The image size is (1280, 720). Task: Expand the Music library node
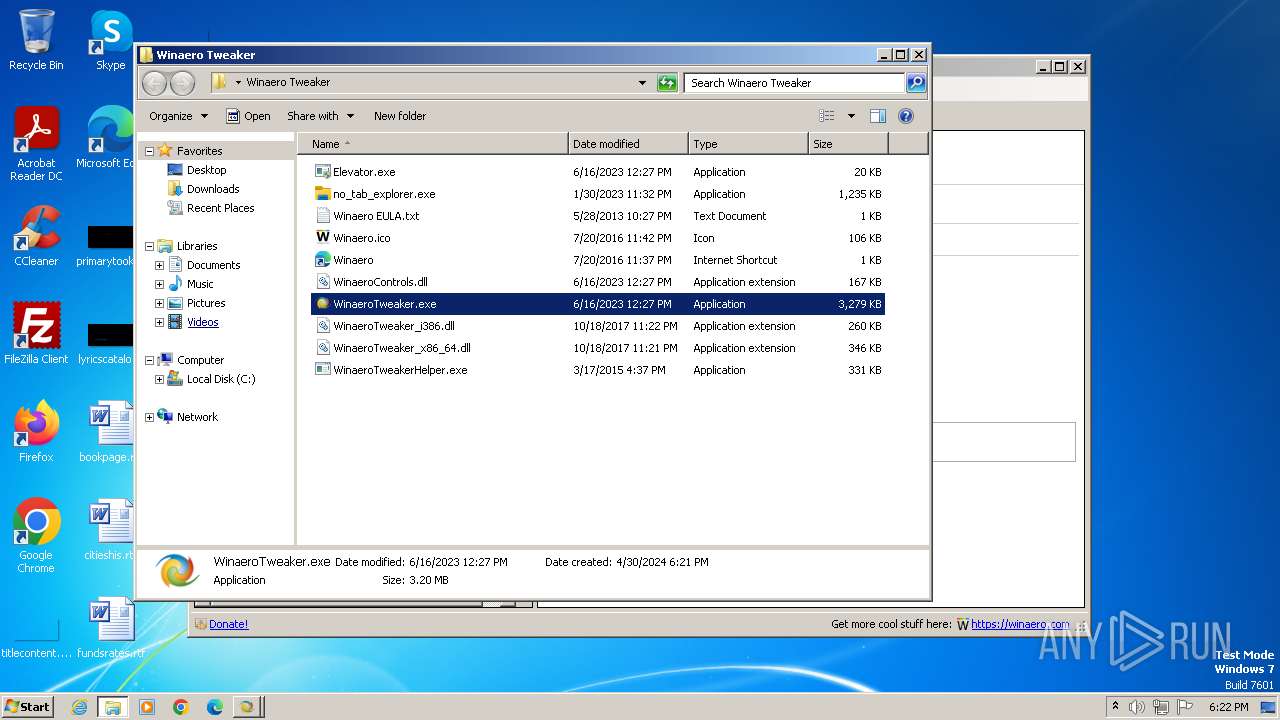coord(159,284)
